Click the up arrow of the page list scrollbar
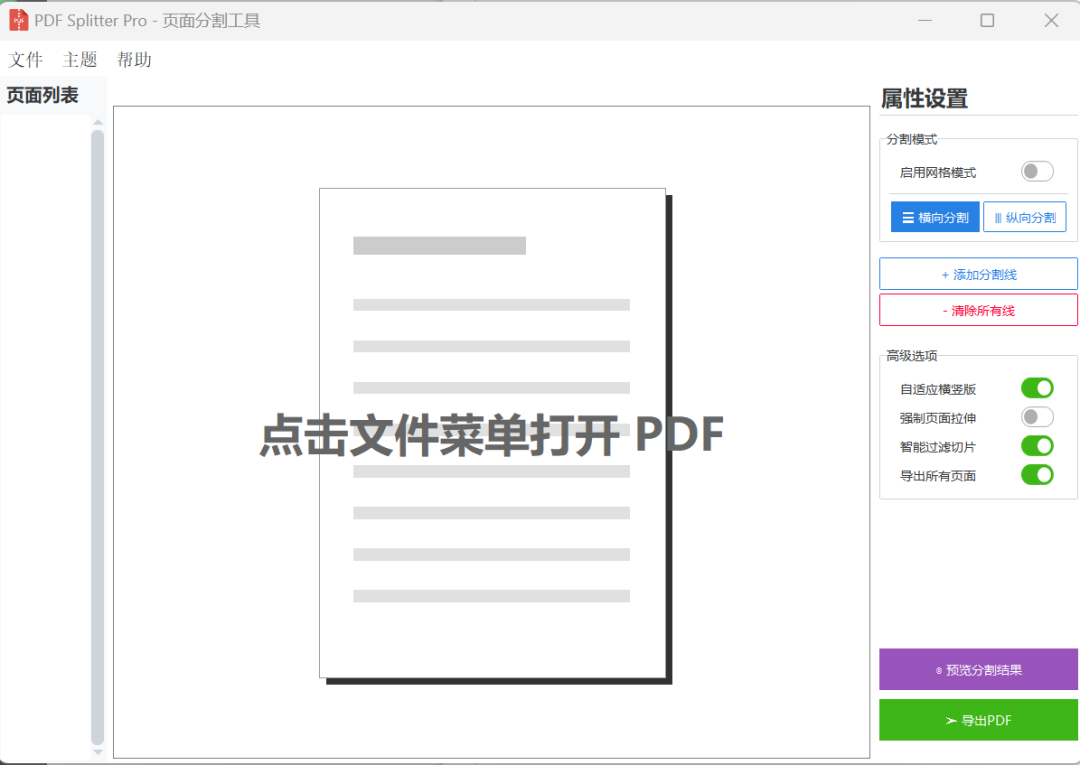 pos(97,123)
